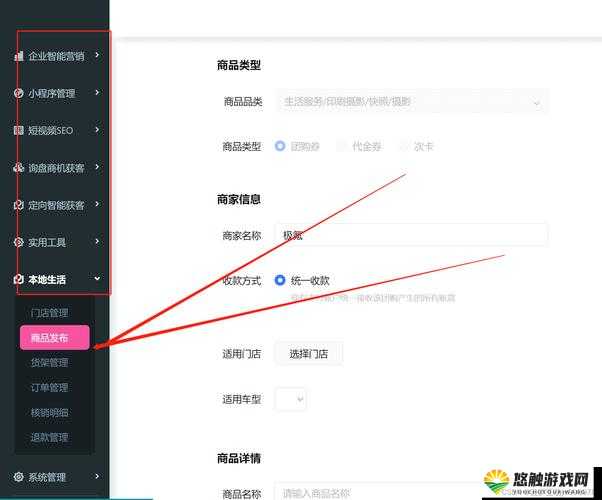Image resolution: width=602 pixels, height=500 pixels.
Task: Click the 小程序管理 menu label
Action: pos(51,93)
